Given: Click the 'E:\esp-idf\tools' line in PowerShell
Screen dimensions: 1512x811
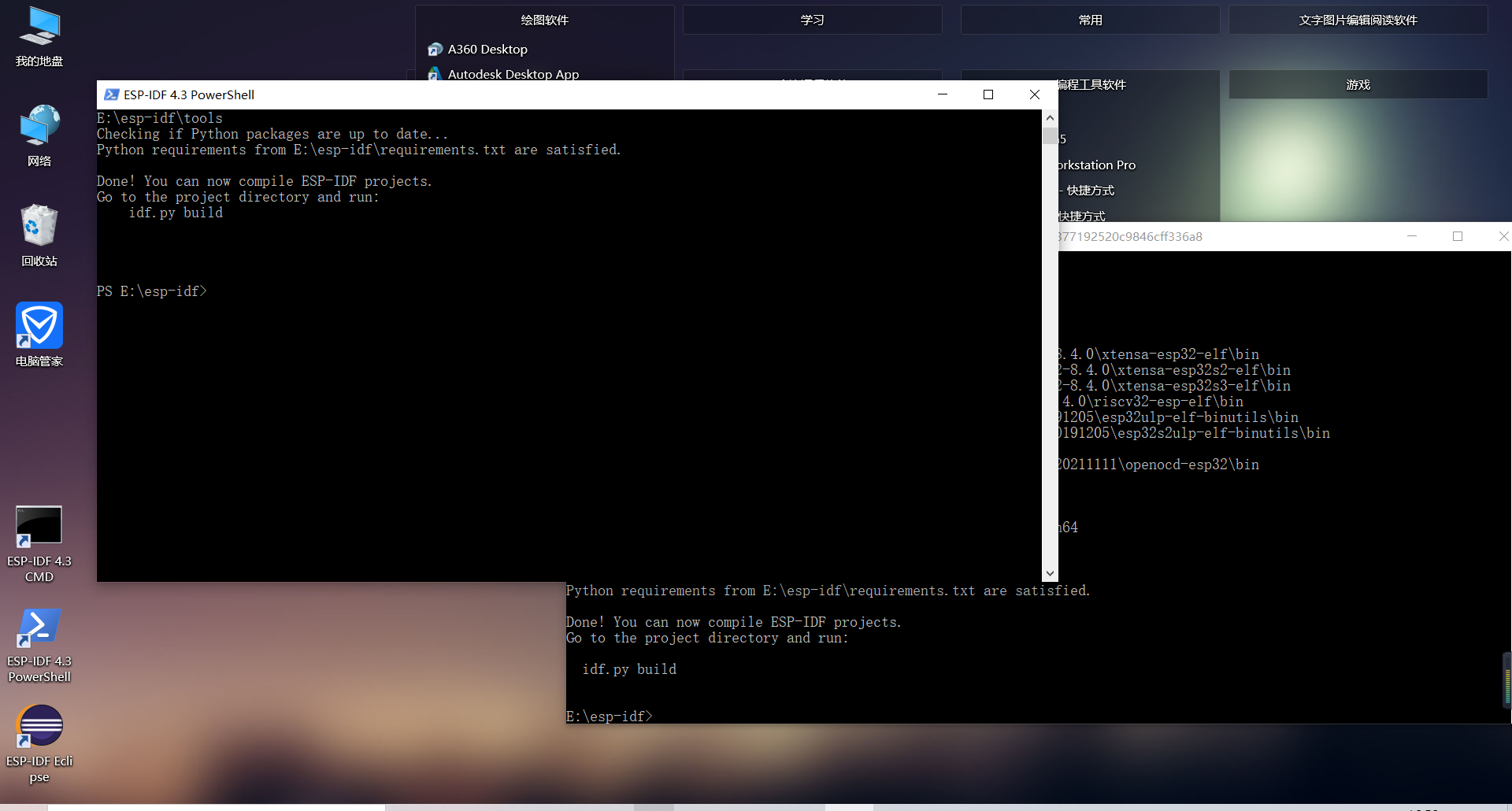Looking at the screenshot, I should pos(160,118).
